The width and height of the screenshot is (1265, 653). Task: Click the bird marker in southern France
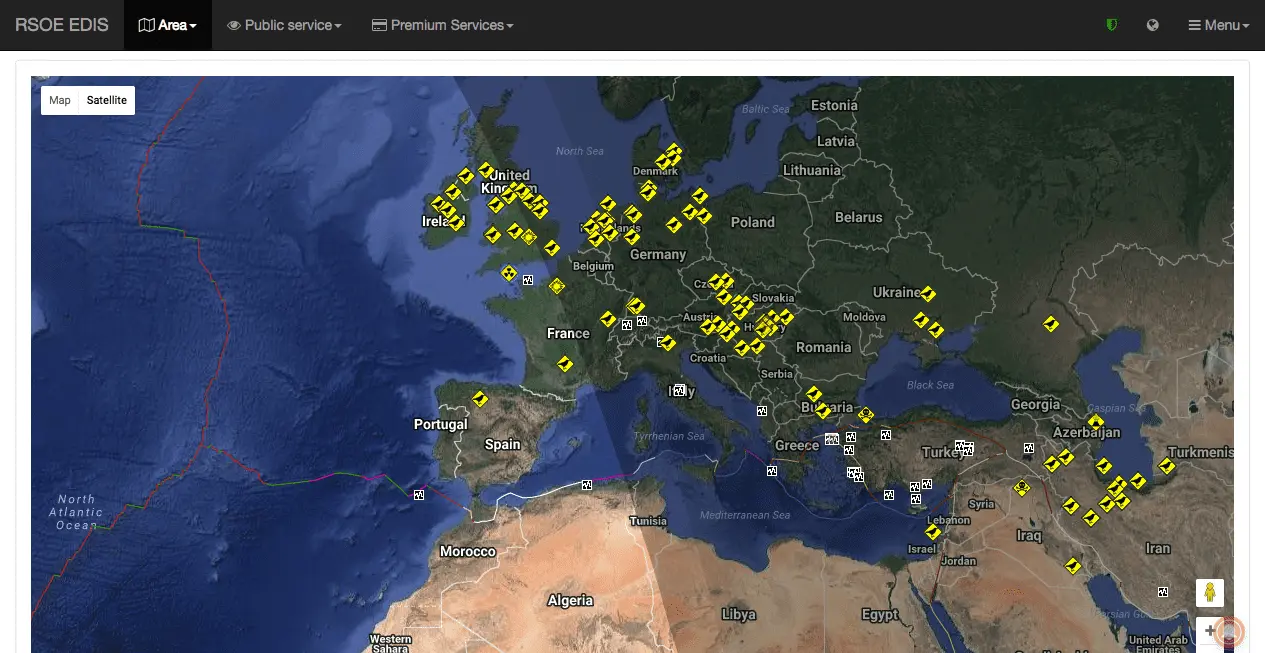(x=565, y=364)
